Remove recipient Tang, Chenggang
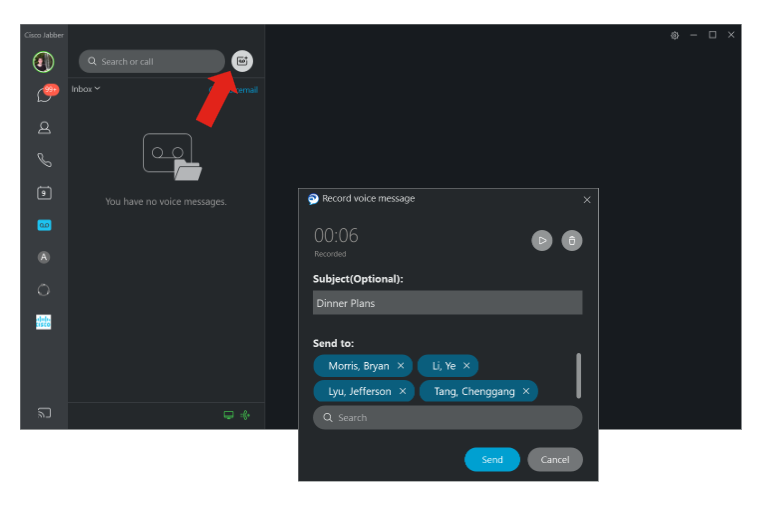The width and height of the screenshot is (770, 511). click(526, 391)
